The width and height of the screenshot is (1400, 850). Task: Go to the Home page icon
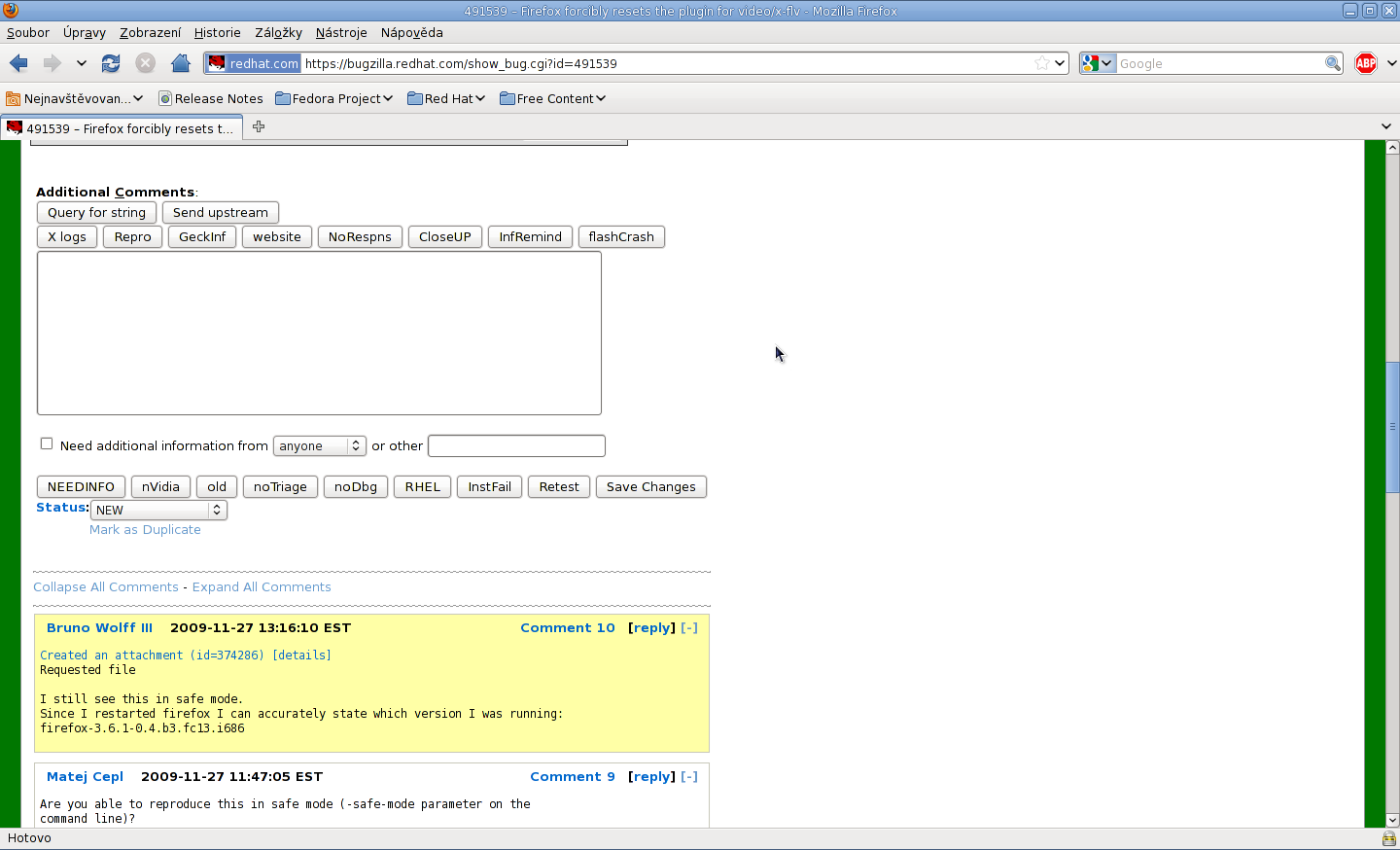[x=181, y=63]
